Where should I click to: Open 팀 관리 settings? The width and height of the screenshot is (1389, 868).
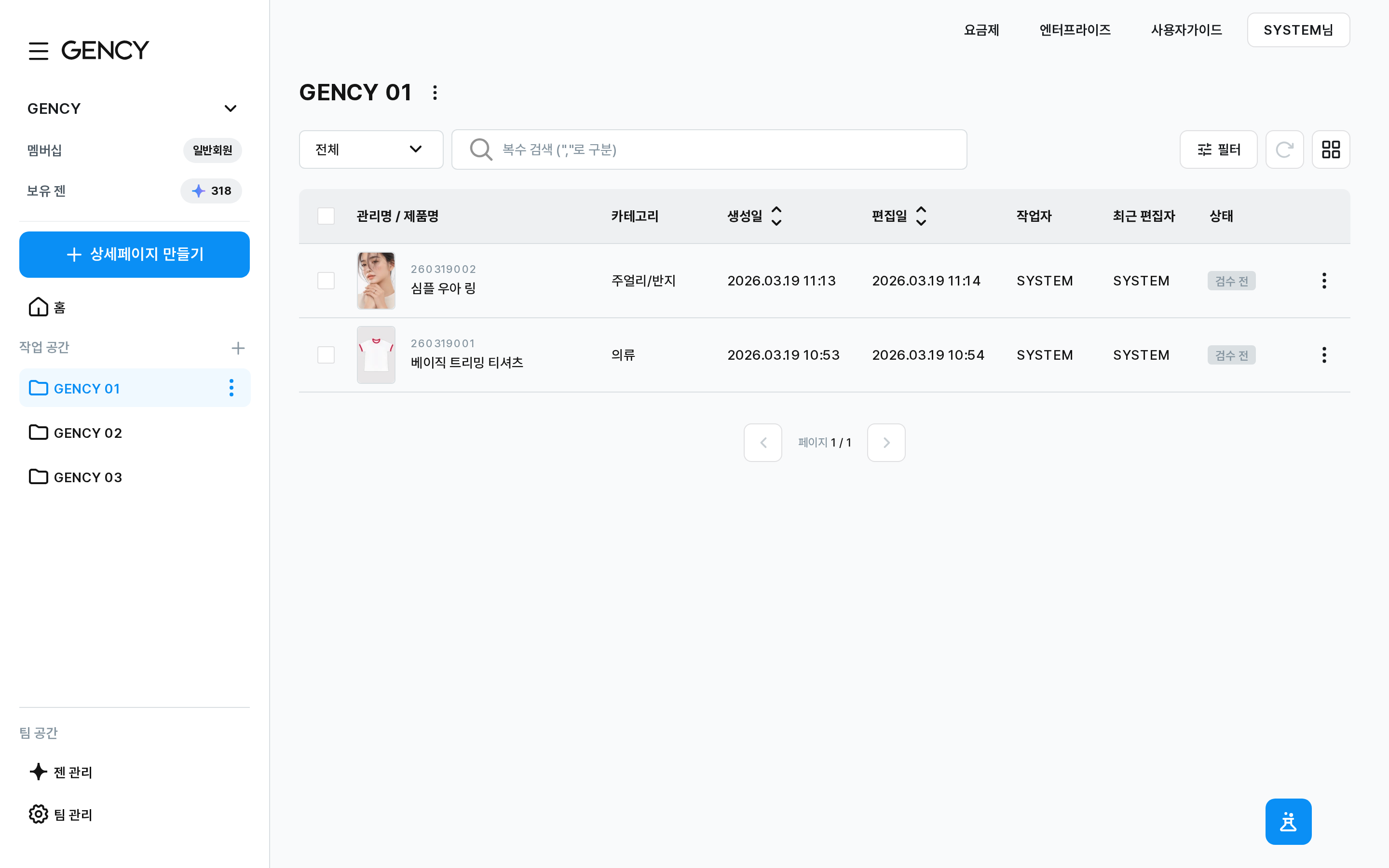point(61,814)
